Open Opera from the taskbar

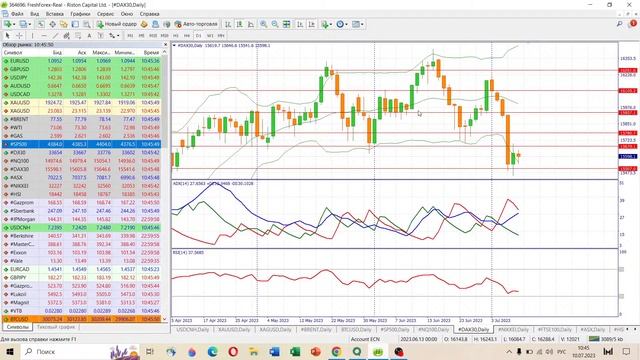pos(233,351)
